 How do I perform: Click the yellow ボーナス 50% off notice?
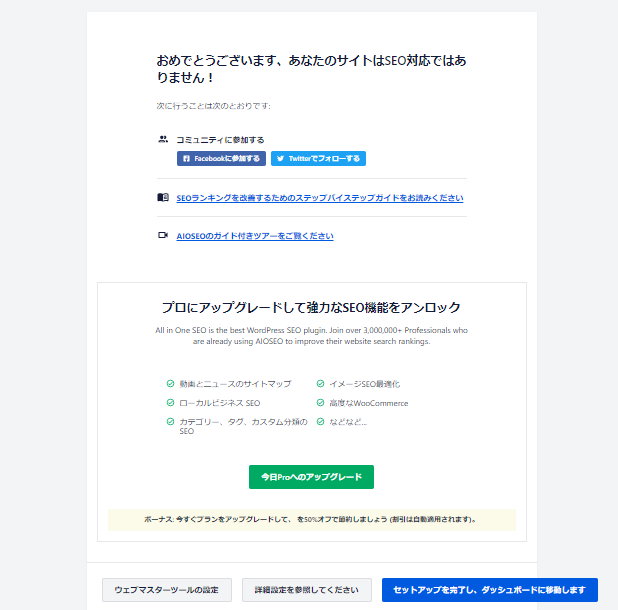[311, 520]
